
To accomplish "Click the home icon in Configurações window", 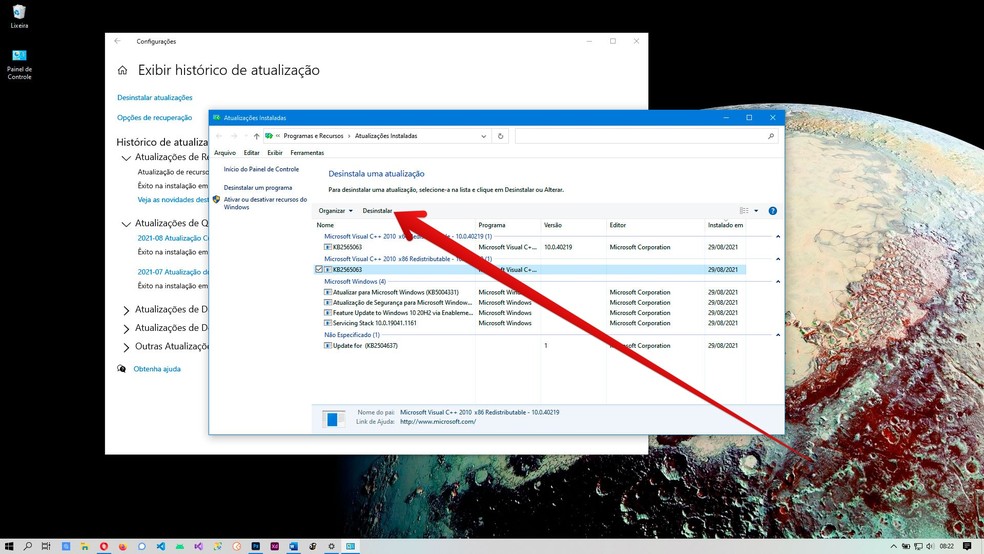I will 122,70.
